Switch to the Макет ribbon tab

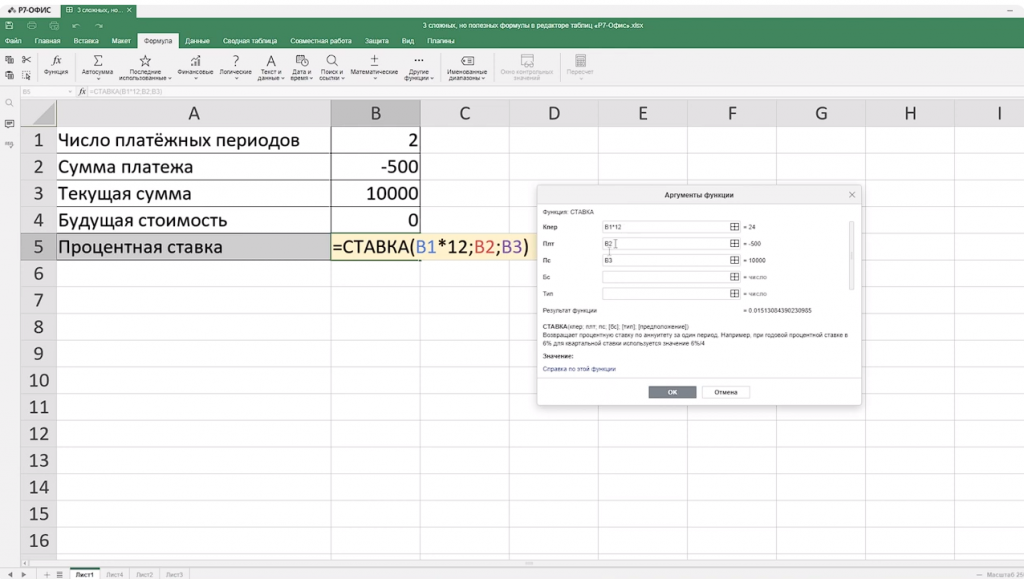click(121, 40)
